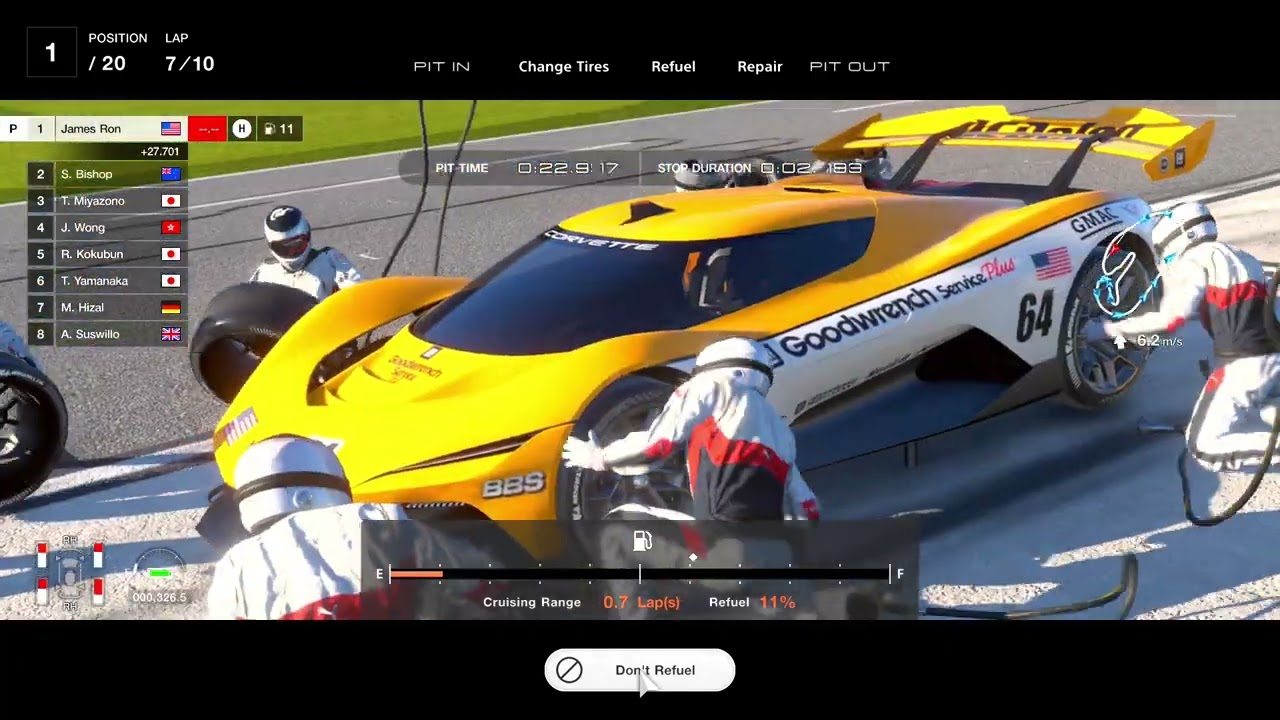Click the tire wear car diagram
The height and width of the screenshot is (720, 1280).
coord(69,573)
